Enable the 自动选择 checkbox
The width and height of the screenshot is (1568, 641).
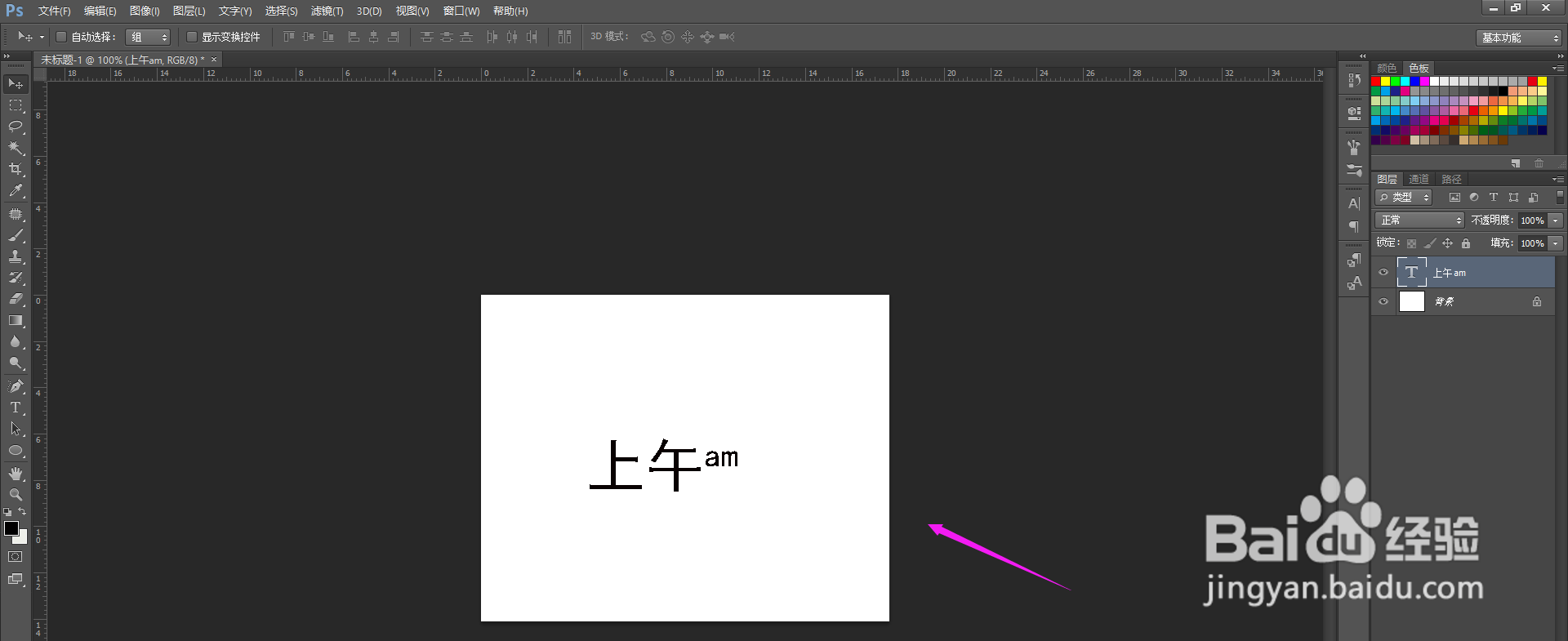click(60, 37)
